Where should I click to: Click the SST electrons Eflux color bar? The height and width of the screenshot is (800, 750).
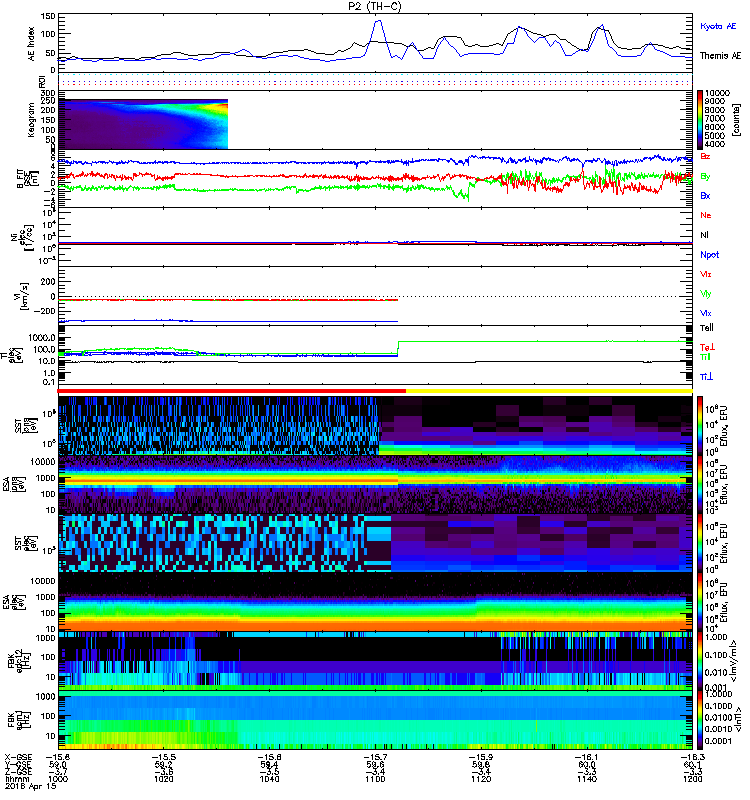tap(701, 543)
